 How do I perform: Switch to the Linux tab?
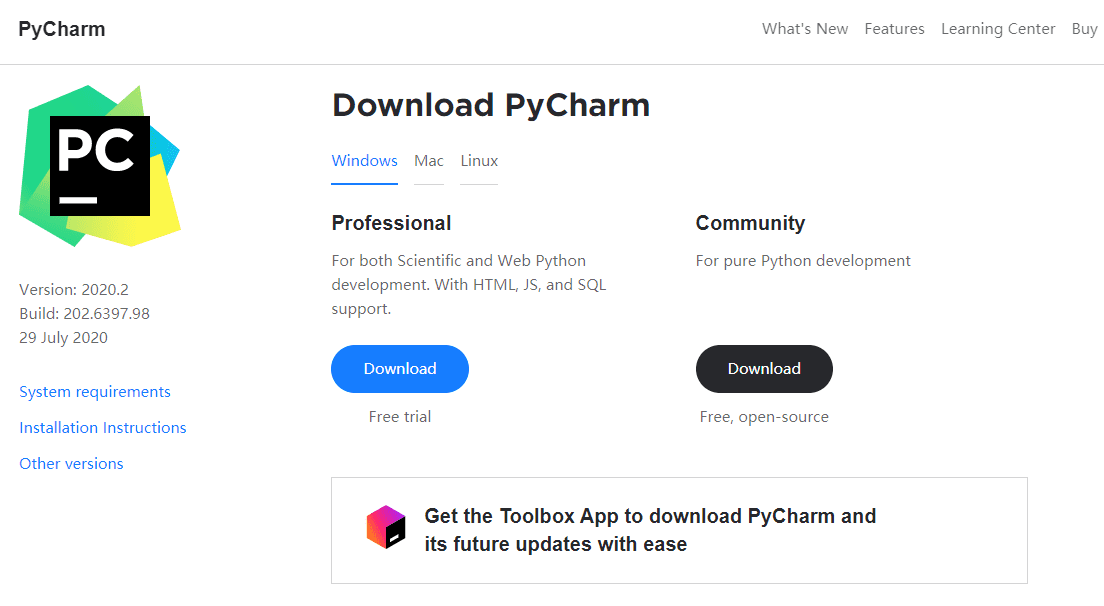click(x=479, y=161)
